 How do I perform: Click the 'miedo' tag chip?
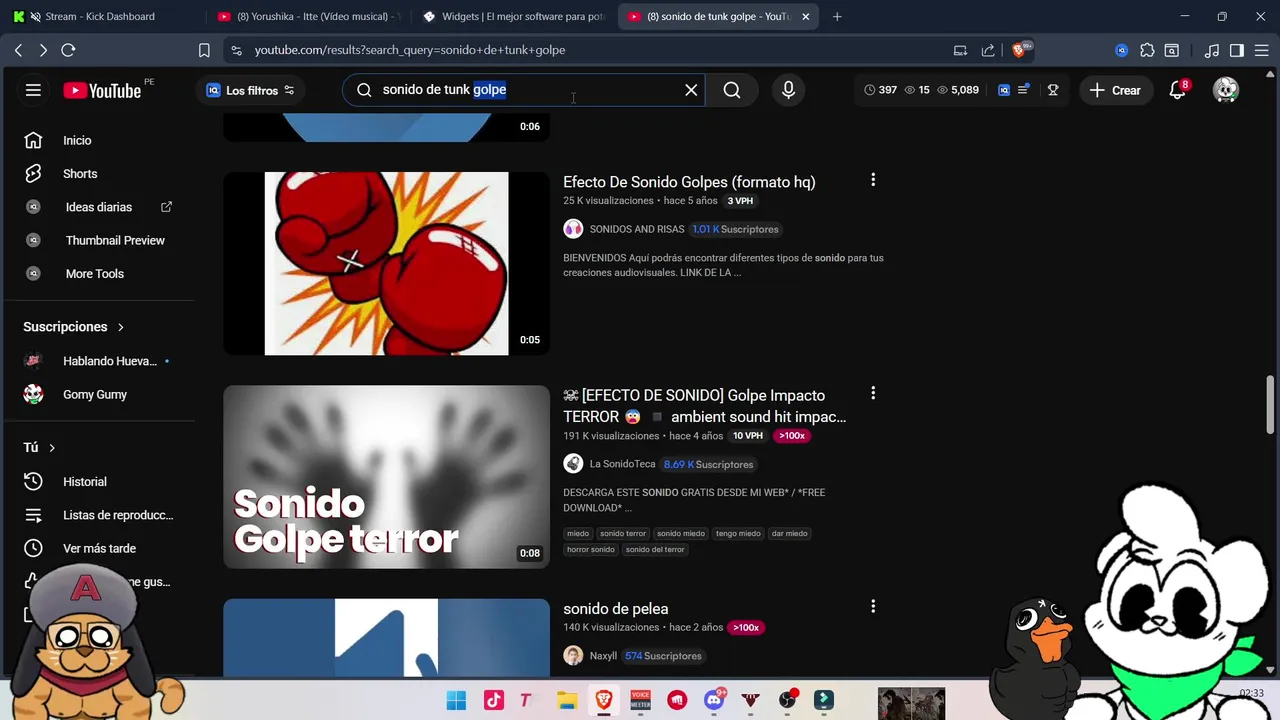578,534
